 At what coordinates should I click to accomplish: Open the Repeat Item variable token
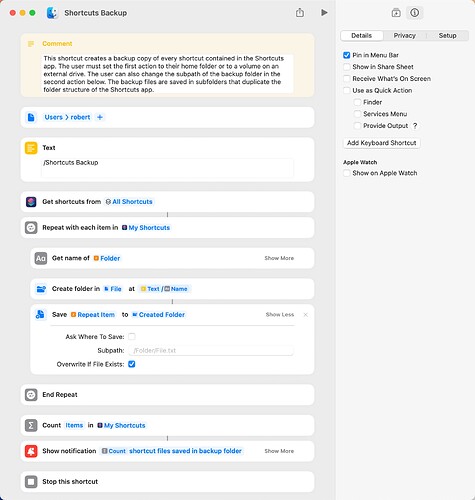point(93,315)
